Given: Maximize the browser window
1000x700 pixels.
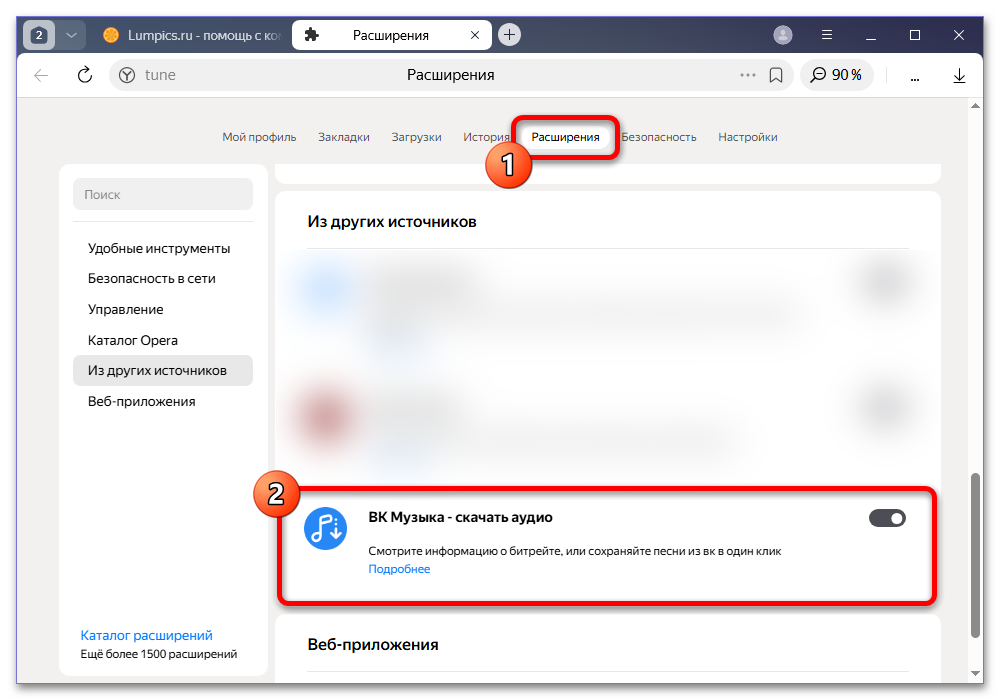Looking at the screenshot, I should point(915,35).
